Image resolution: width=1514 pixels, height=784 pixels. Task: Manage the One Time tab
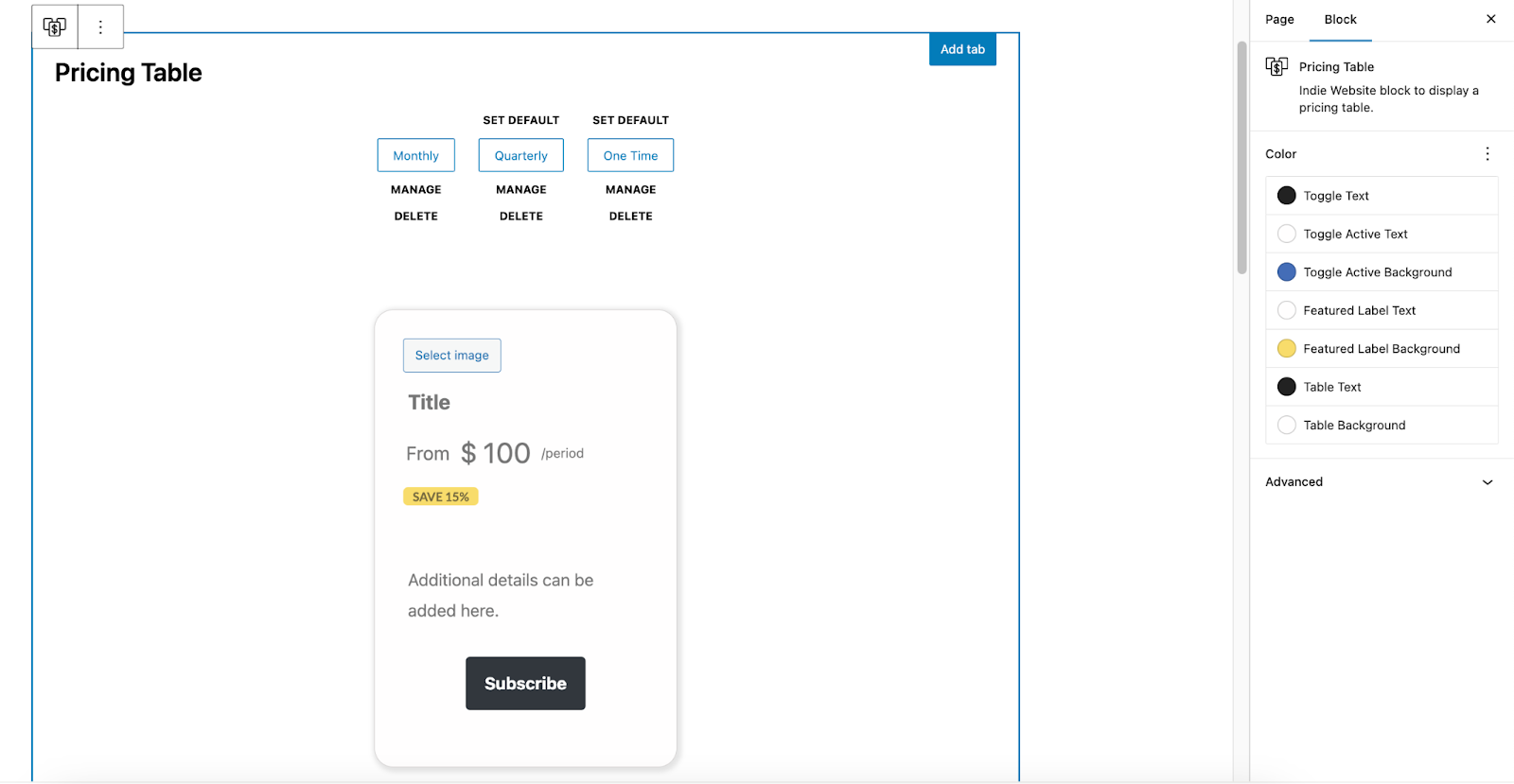pos(630,190)
